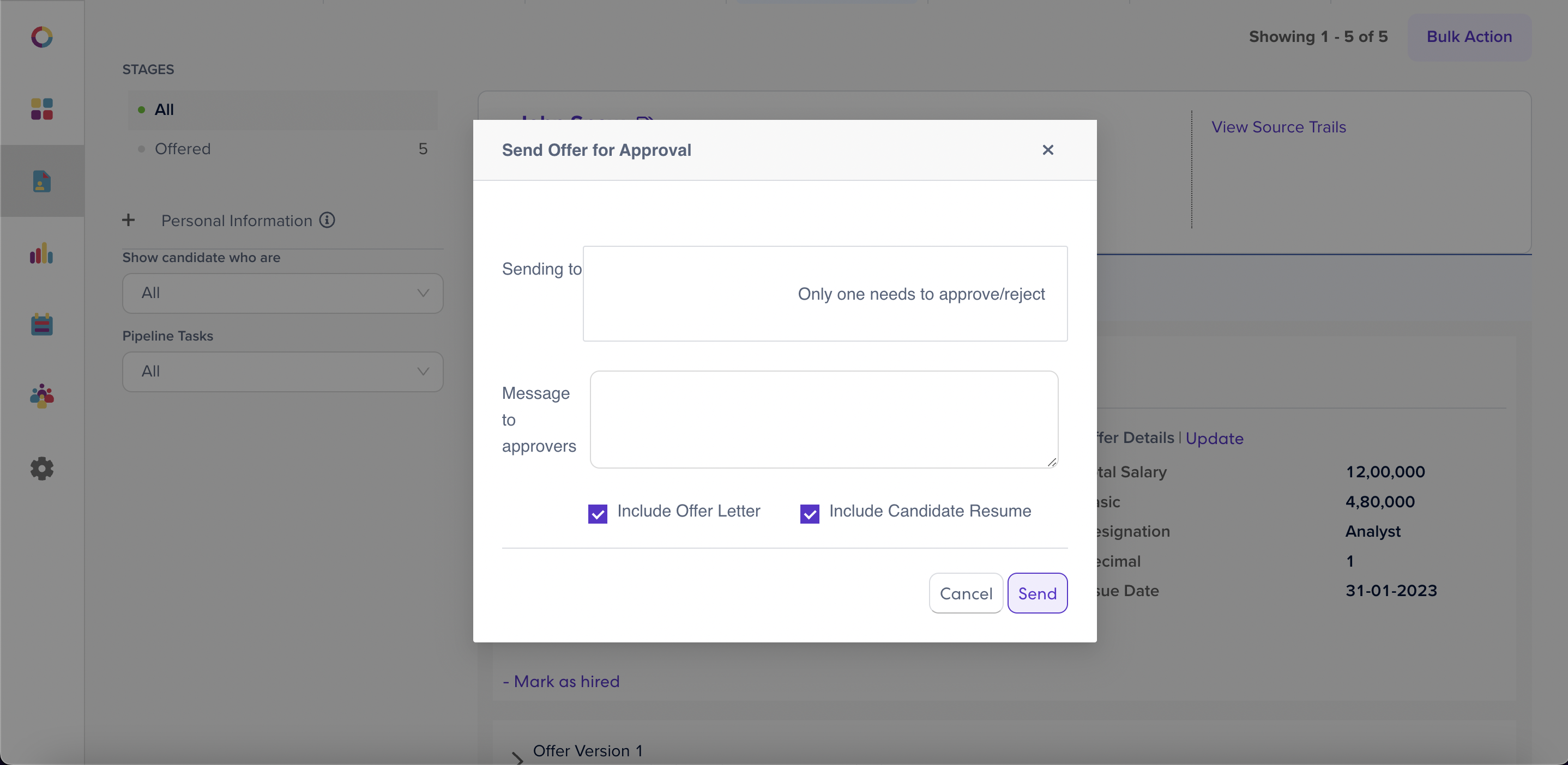1568x765 pixels.
Task: Uncheck Include Offer Letter checkbox
Action: [x=598, y=513]
